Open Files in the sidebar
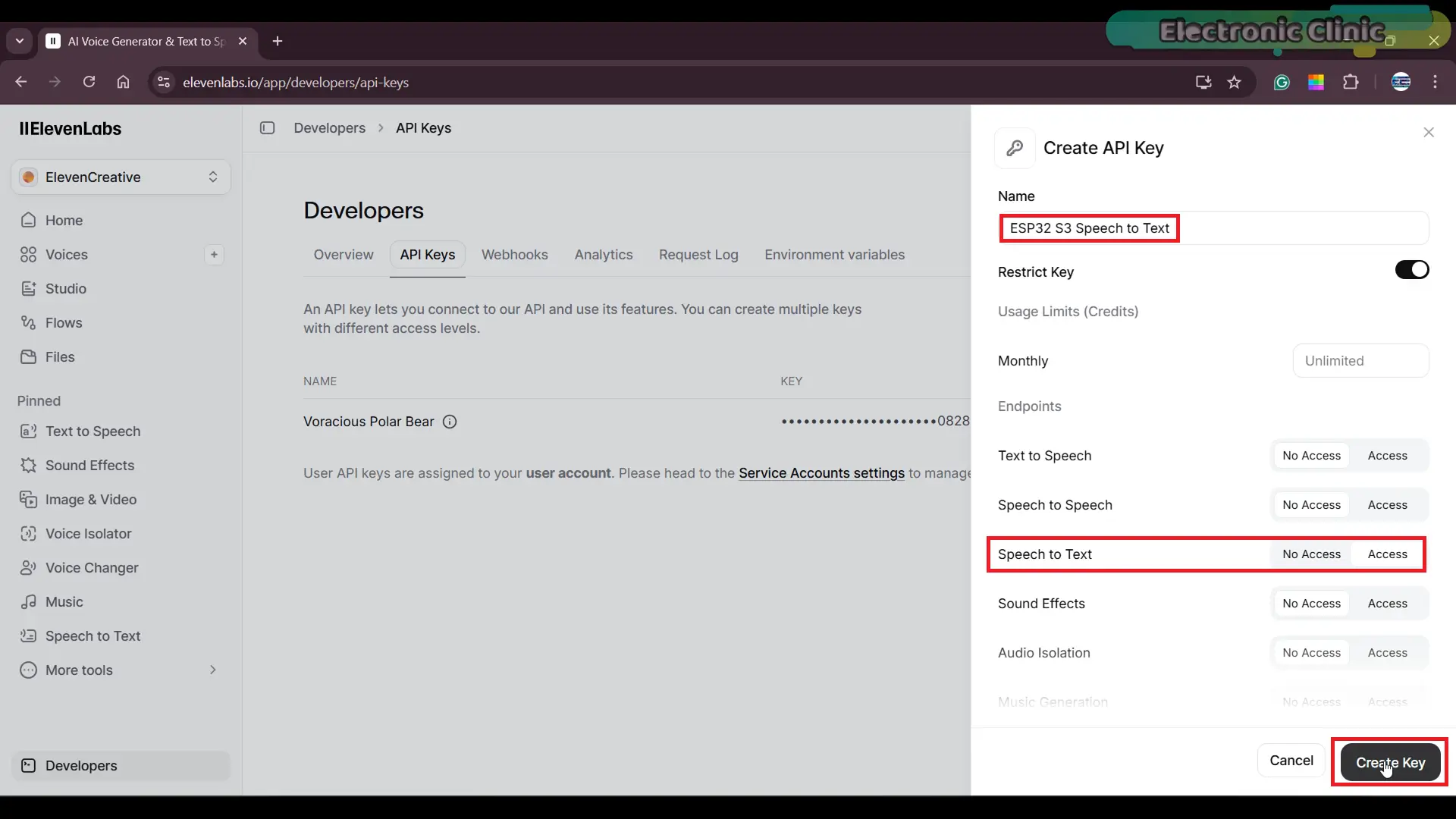 [121, 357]
